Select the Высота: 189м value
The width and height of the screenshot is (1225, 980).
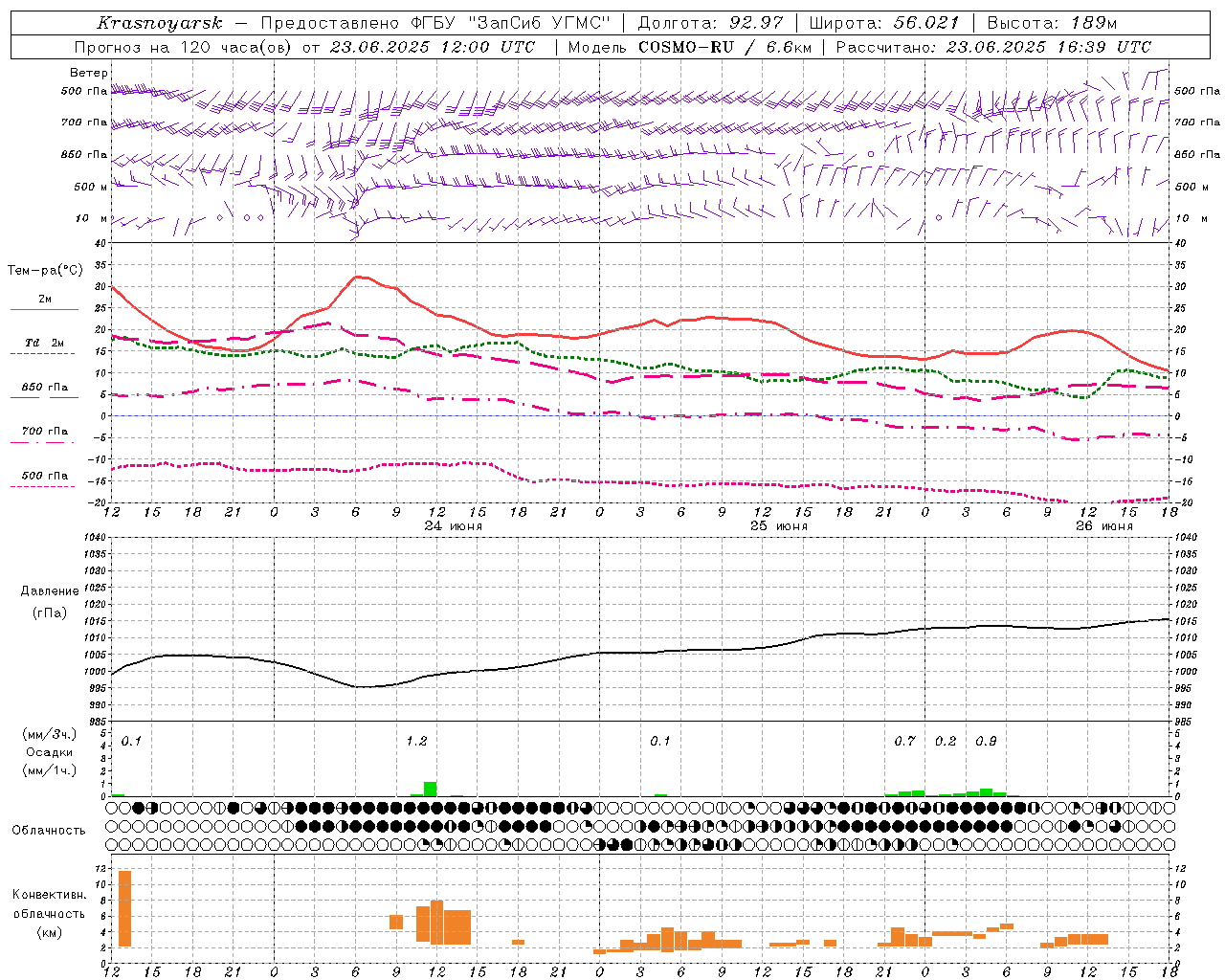point(1052,23)
